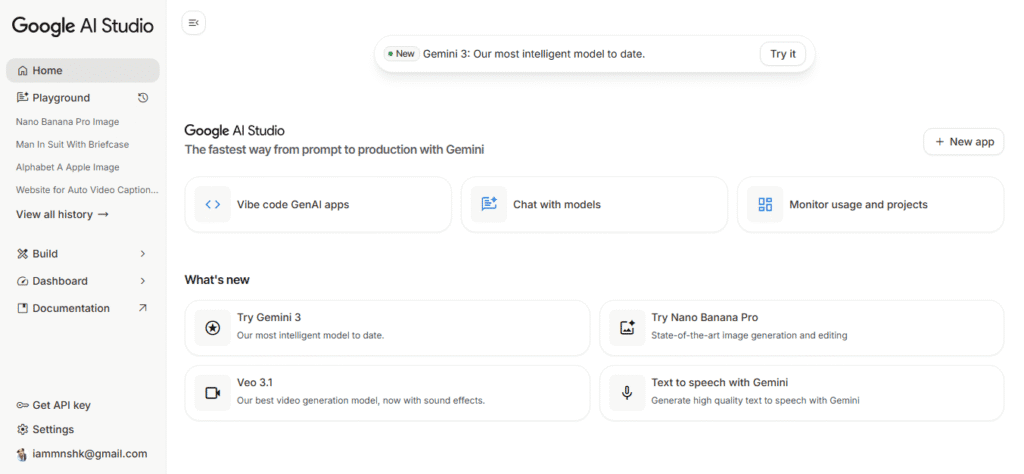
Task: Open Documentation external link
Action: (x=142, y=308)
